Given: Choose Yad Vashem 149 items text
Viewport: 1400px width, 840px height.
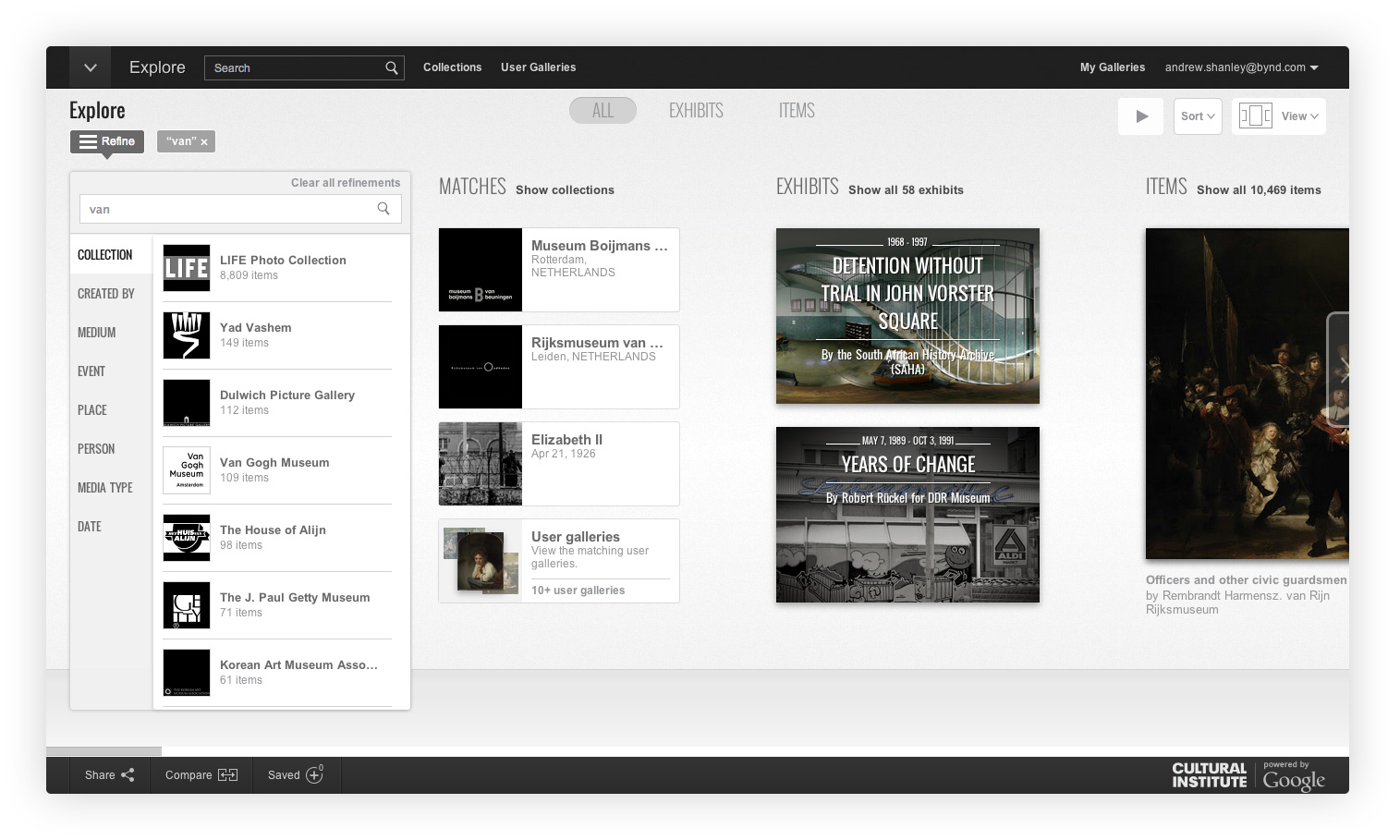Looking at the screenshot, I should (256, 335).
